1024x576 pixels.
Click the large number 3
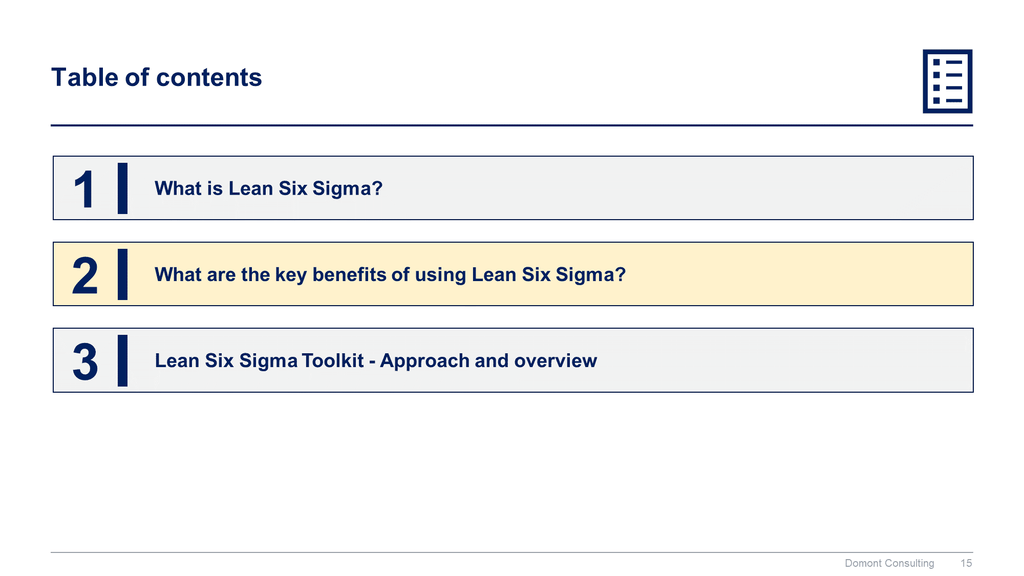85,361
